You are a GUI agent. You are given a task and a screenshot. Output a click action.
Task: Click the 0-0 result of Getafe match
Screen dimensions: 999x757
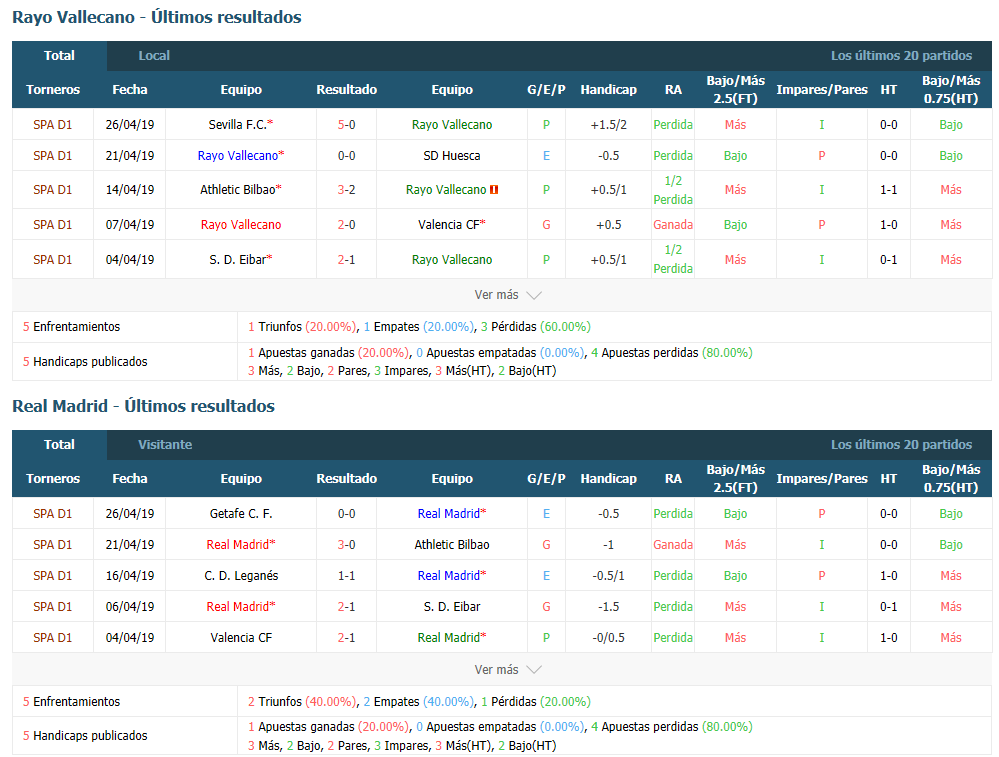click(347, 514)
